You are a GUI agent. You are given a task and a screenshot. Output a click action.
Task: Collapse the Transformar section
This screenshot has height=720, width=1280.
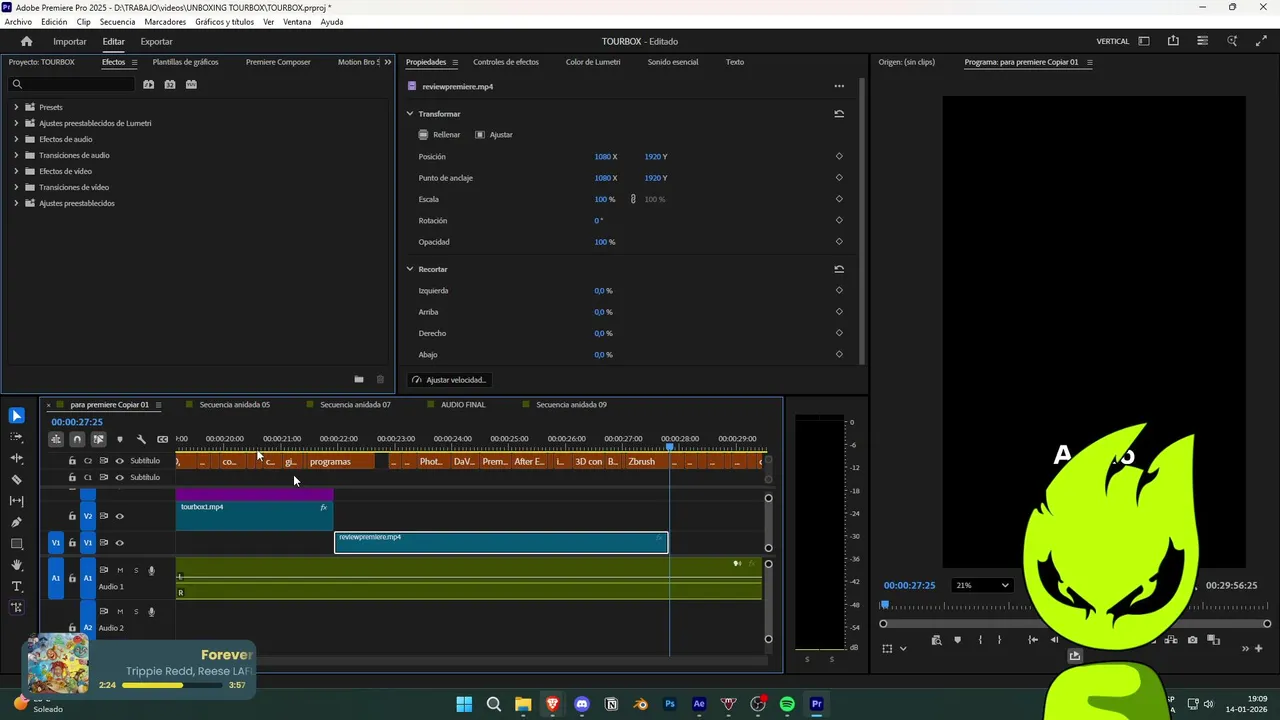(410, 114)
